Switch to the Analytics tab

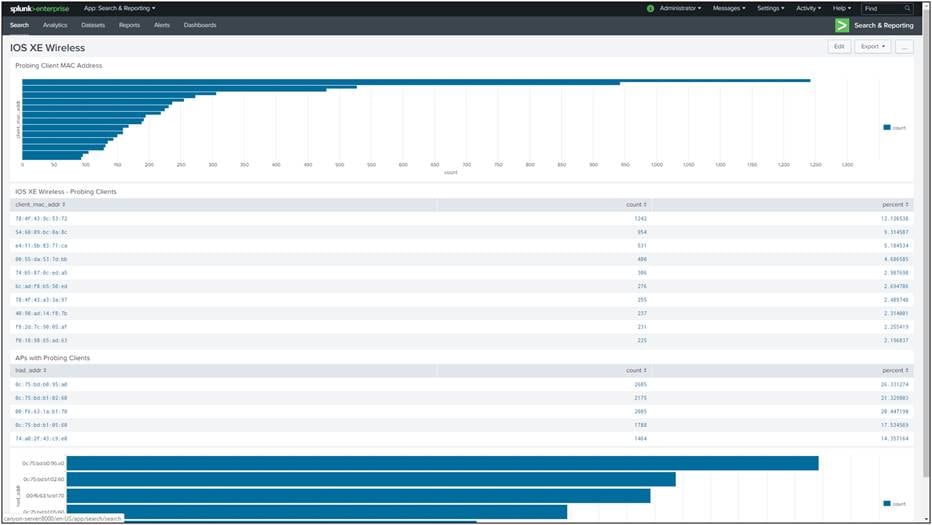tap(55, 25)
